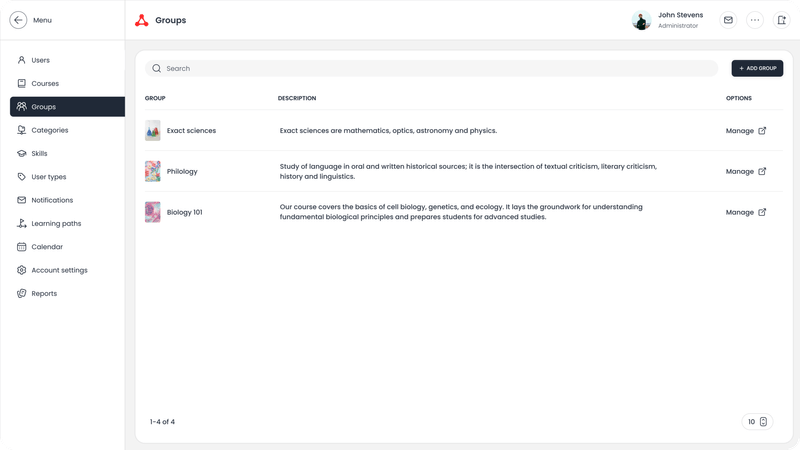Screen dimensions: 800x450
Task: Select Categories in the sidebar
Action: click(x=49, y=130)
